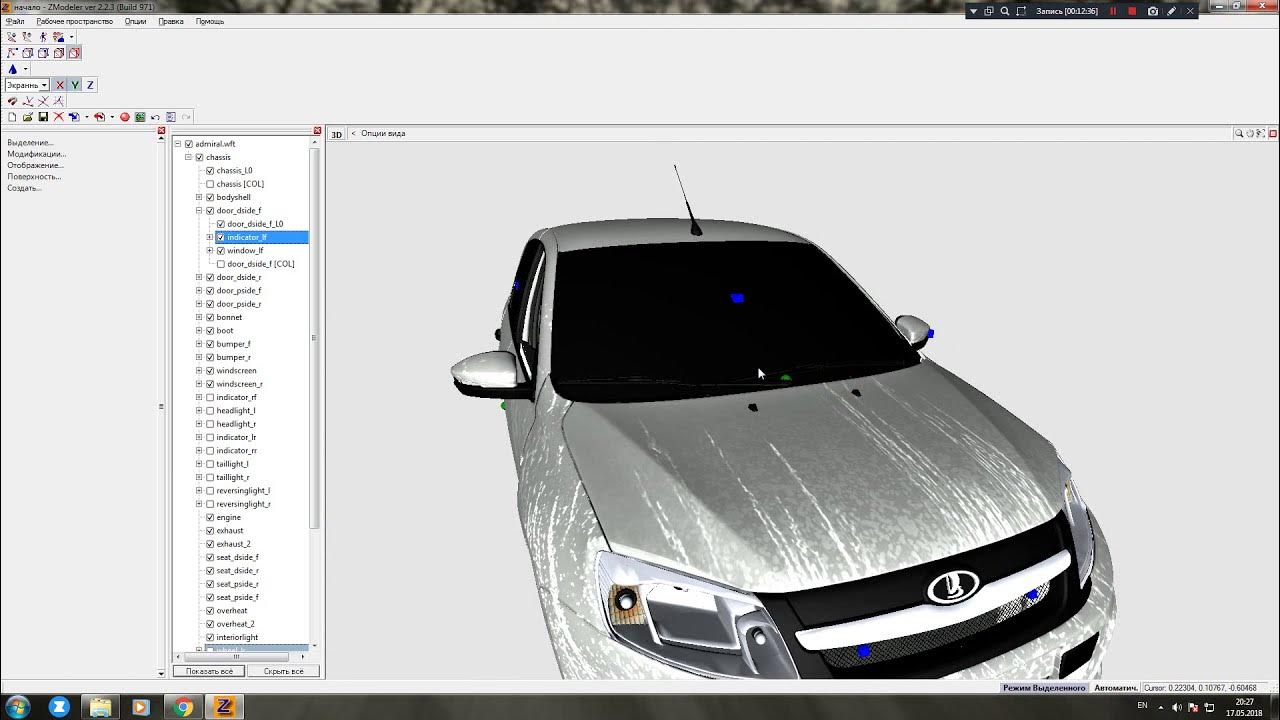
Task: Open the Правка menu
Action: click(171, 21)
